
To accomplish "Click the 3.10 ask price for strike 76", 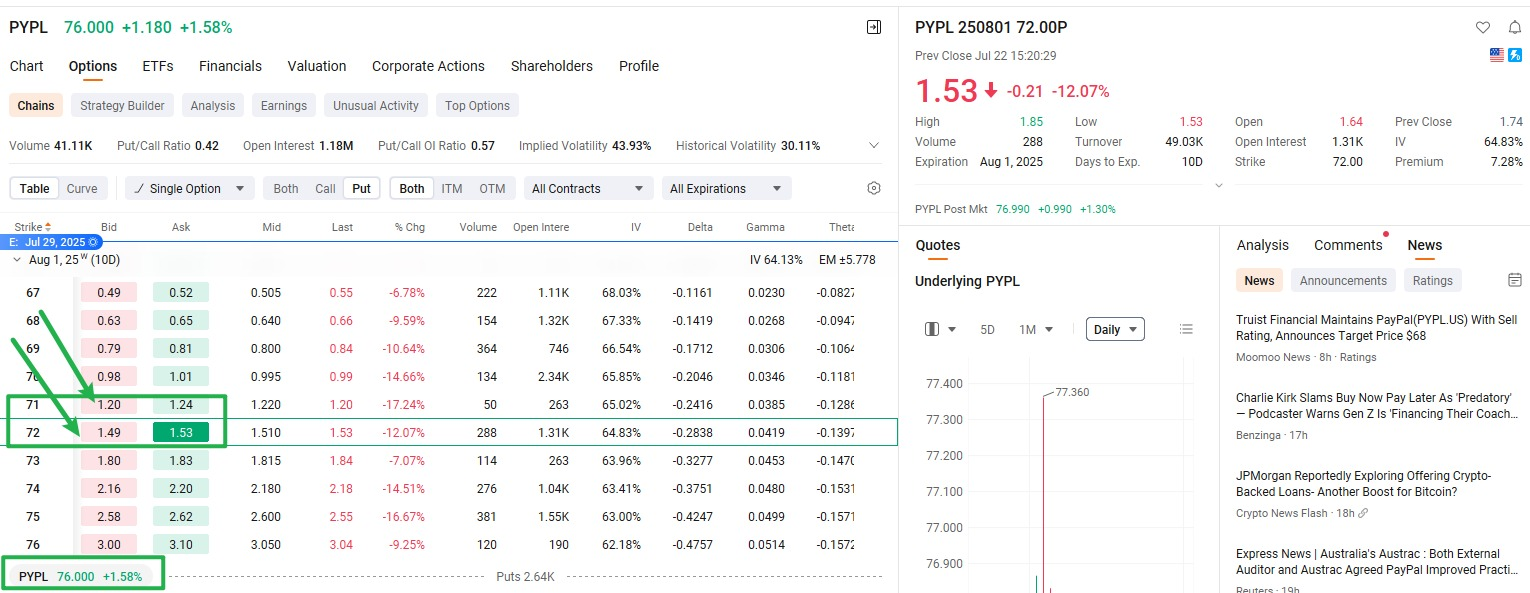I will (181, 544).
